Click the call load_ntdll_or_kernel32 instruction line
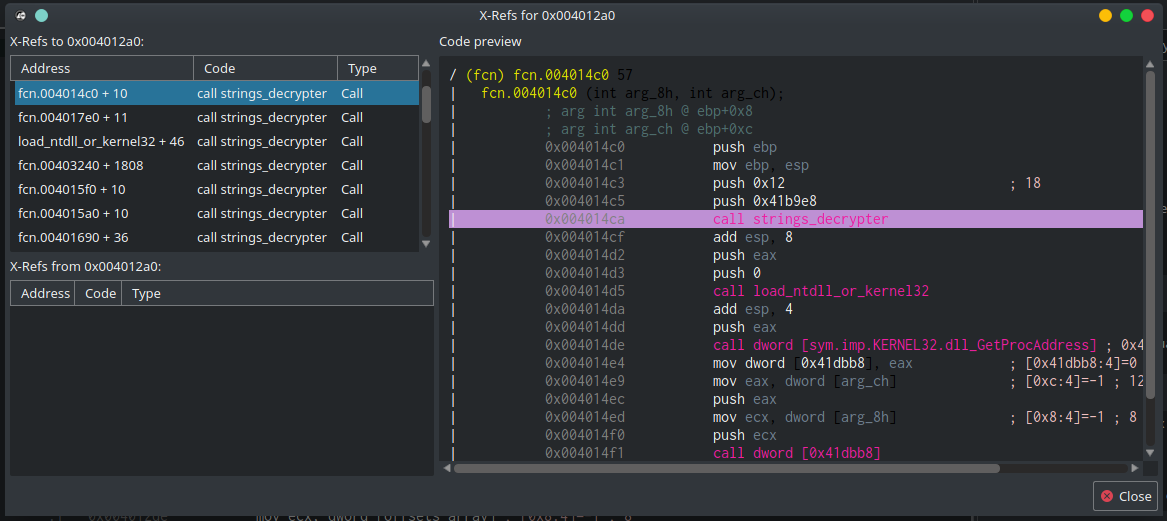The height and width of the screenshot is (521, 1167). (x=820, y=291)
